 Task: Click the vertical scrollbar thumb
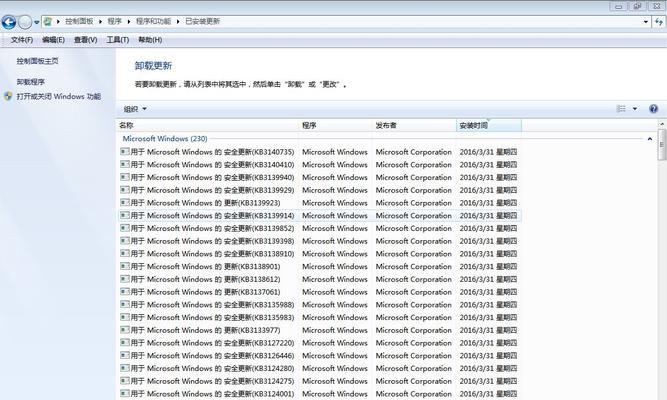click(x=662, y=145)
